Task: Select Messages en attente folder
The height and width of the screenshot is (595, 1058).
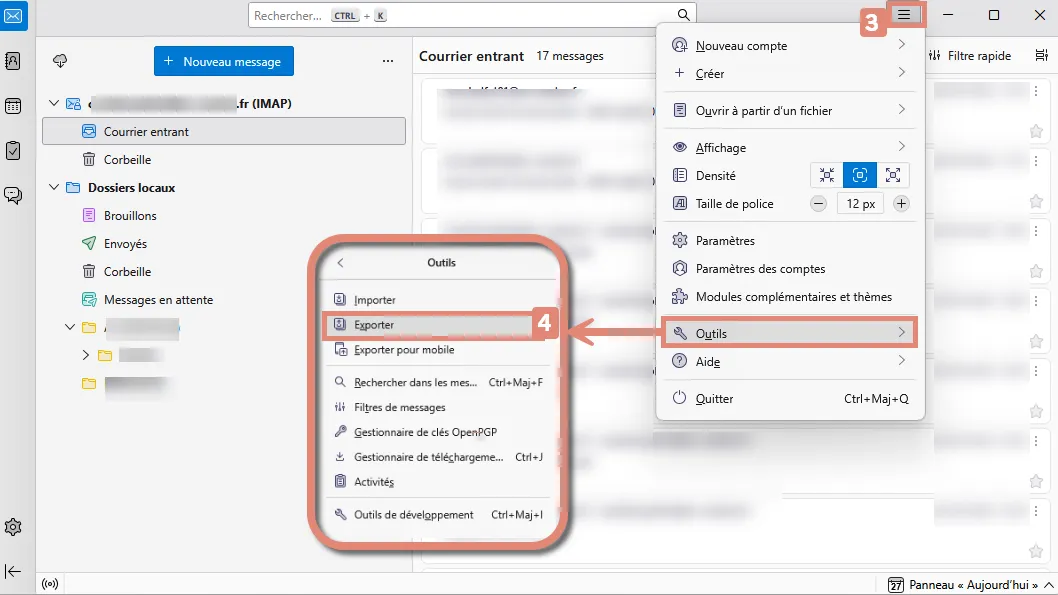Action: (223, 300)
